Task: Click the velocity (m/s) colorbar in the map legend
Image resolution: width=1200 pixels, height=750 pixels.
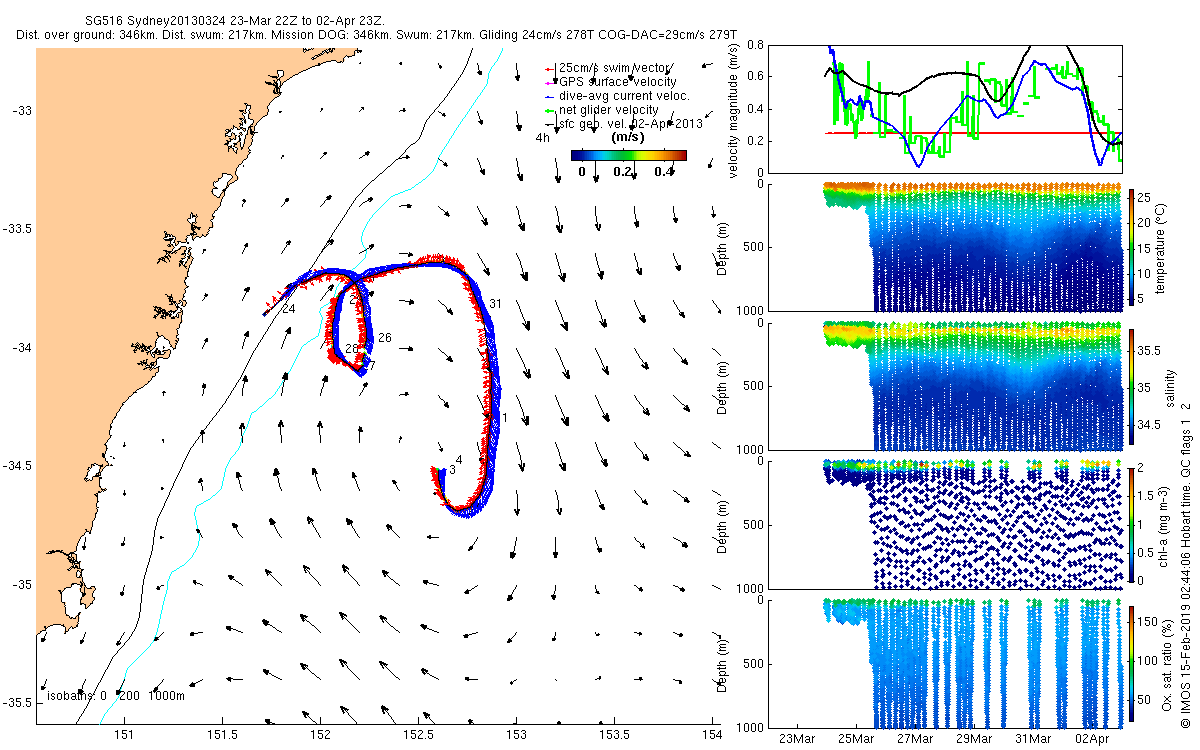Action: (x=628, y=155)
